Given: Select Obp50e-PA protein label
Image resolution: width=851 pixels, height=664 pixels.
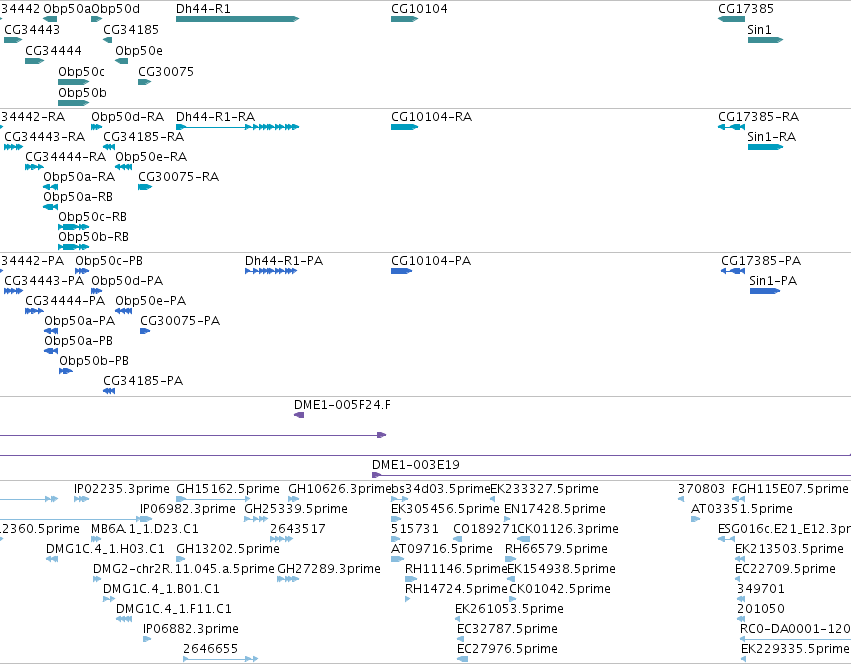Looking at the screenshot, I should pos(150,301).
